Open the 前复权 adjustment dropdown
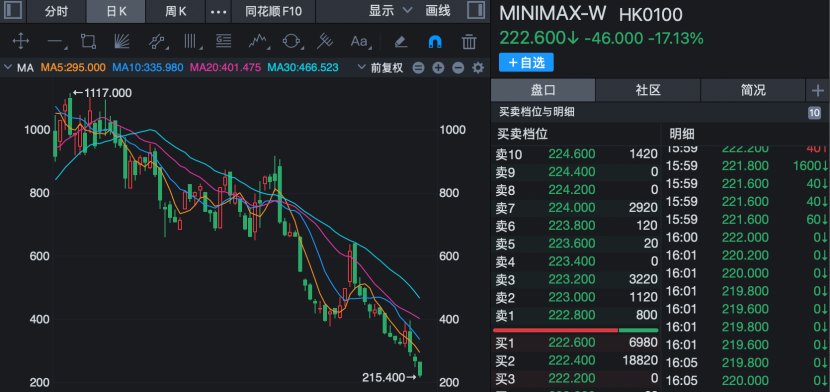This screenshot has width=830, height=392. tap(381, 68)
